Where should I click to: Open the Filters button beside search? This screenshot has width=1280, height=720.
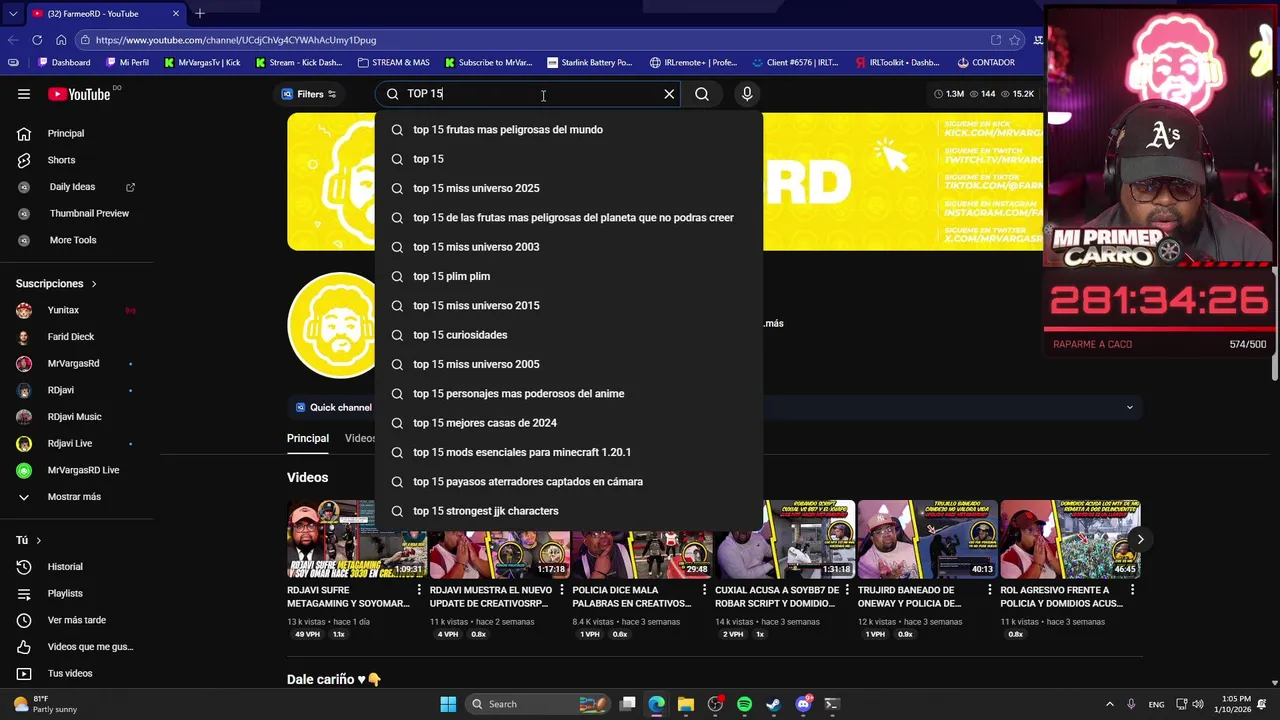(309, 94)
